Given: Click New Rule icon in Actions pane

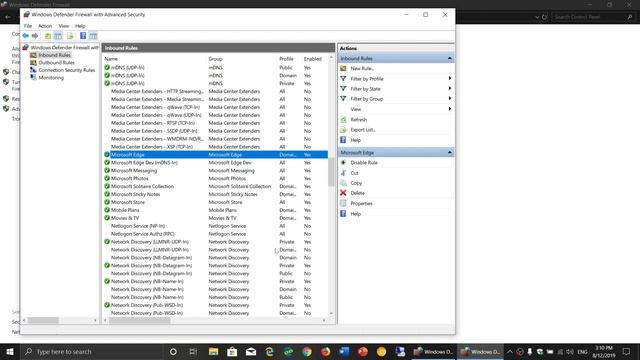Looking at the screenshot, I should 343,68.
